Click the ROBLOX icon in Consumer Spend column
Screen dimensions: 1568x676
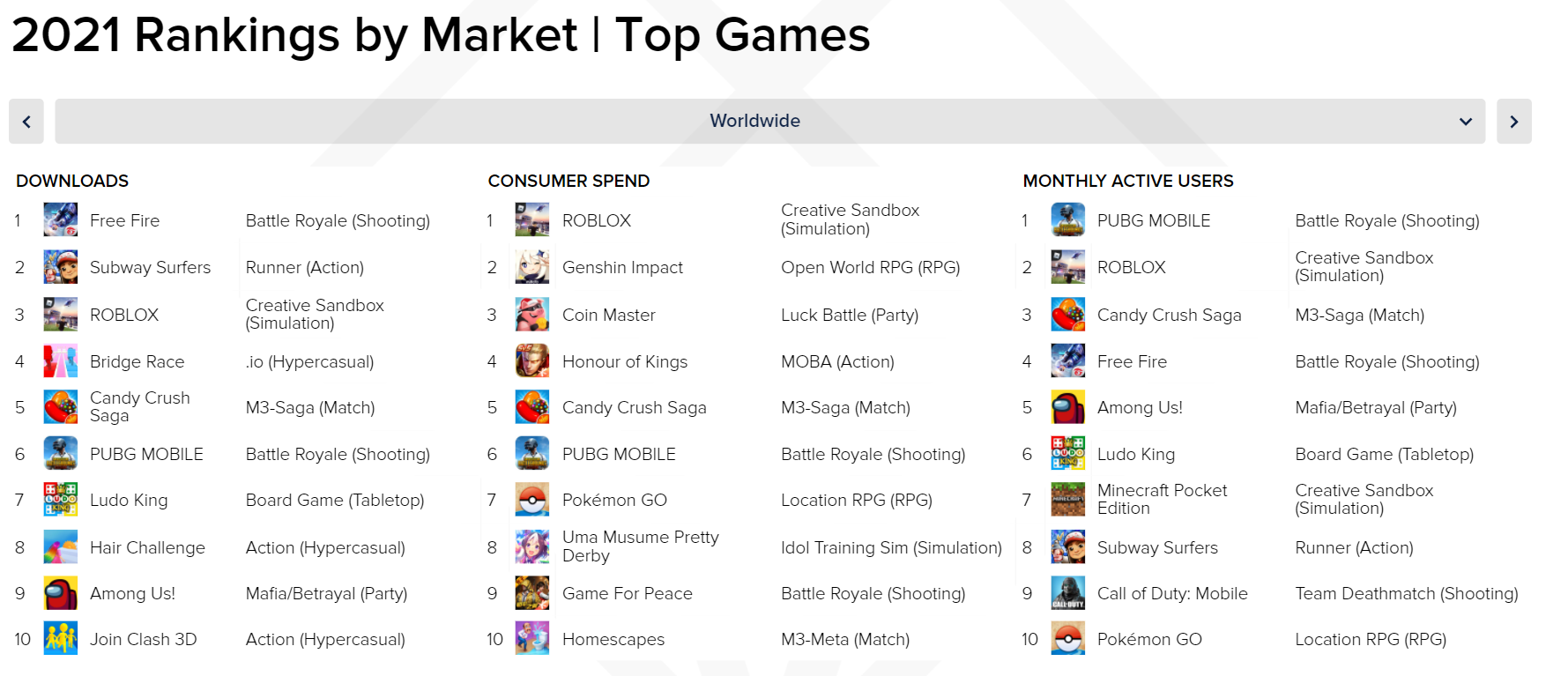tap(532, 220)
